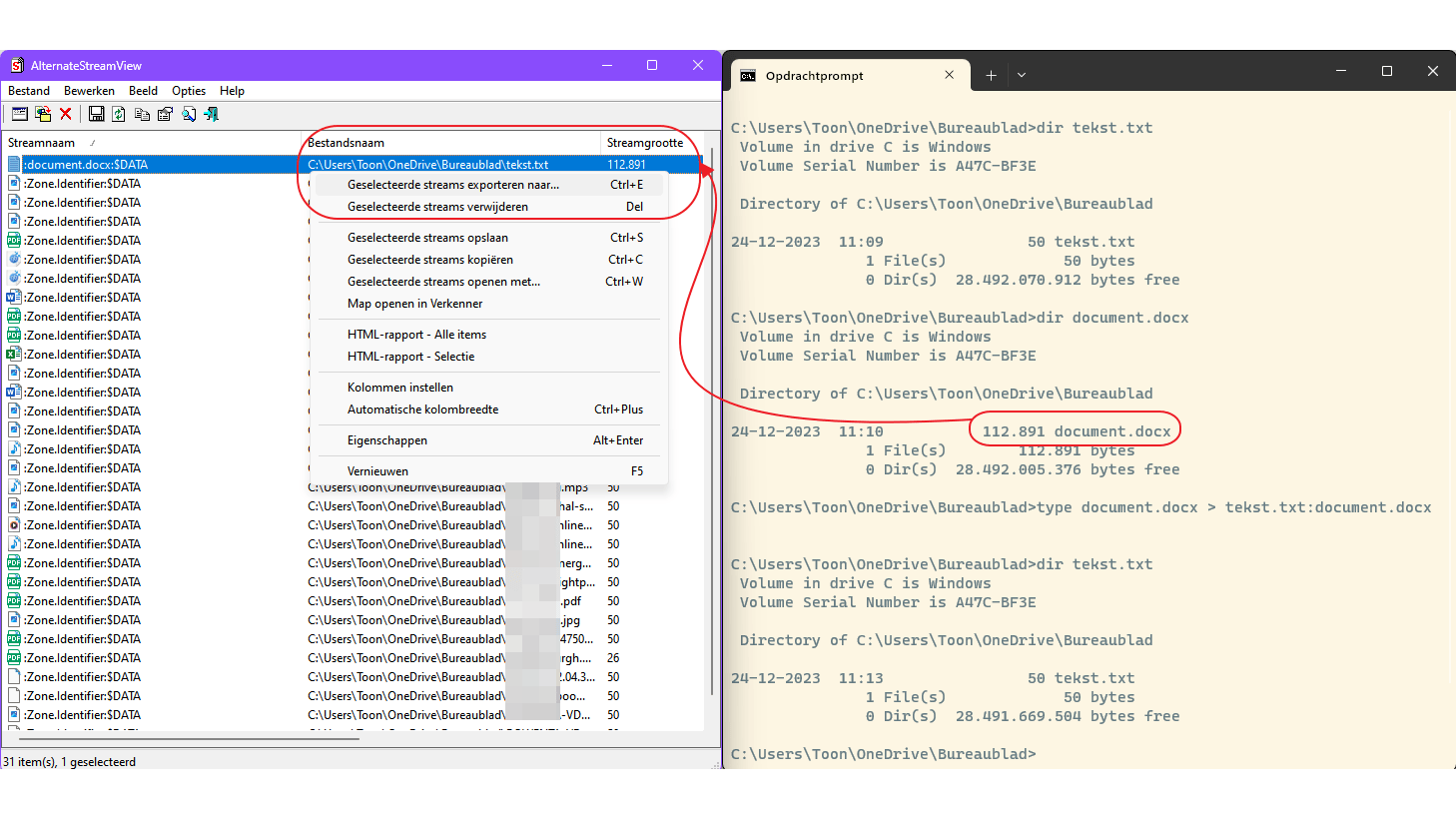This screenshot has height=819, width=1456.
Task: Click the status bar text '31 item(s), 1 geselecteerd'
Action: point(70,762)
